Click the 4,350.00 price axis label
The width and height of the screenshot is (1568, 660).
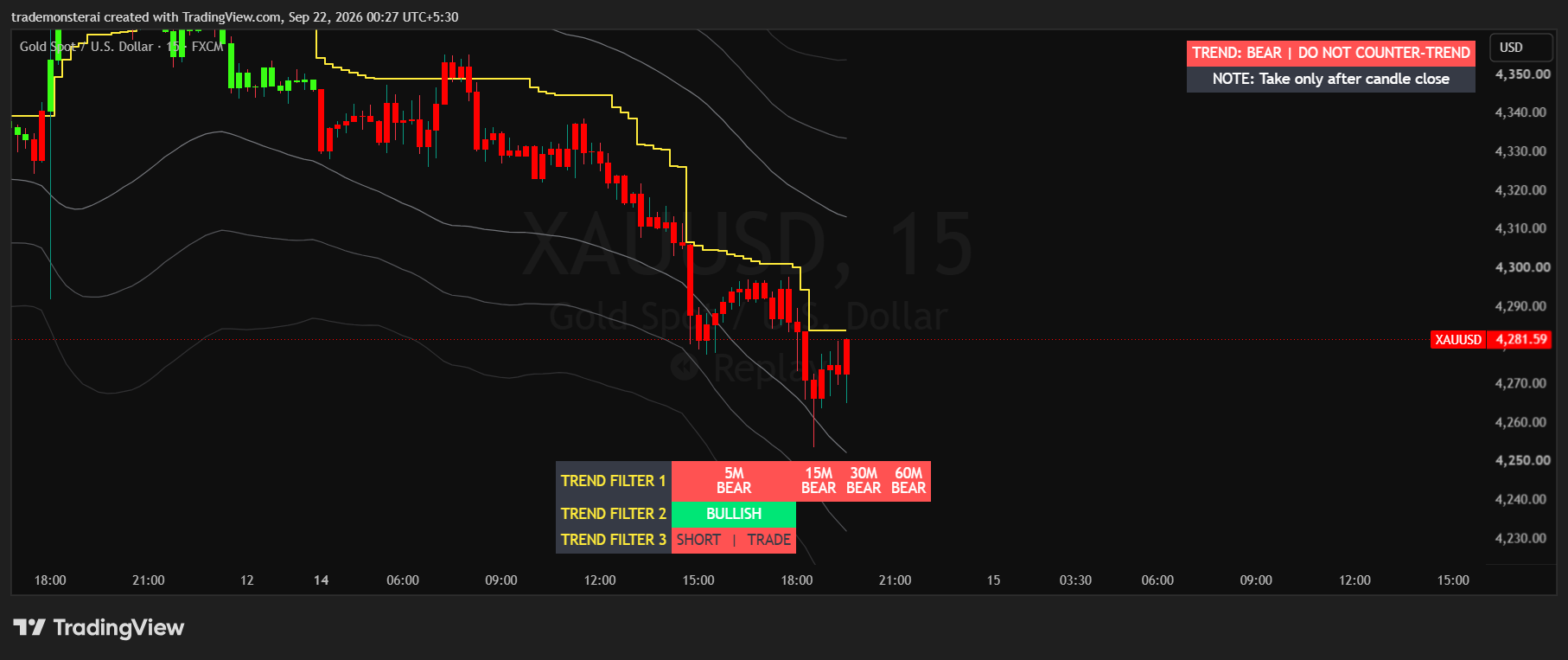1523,74
